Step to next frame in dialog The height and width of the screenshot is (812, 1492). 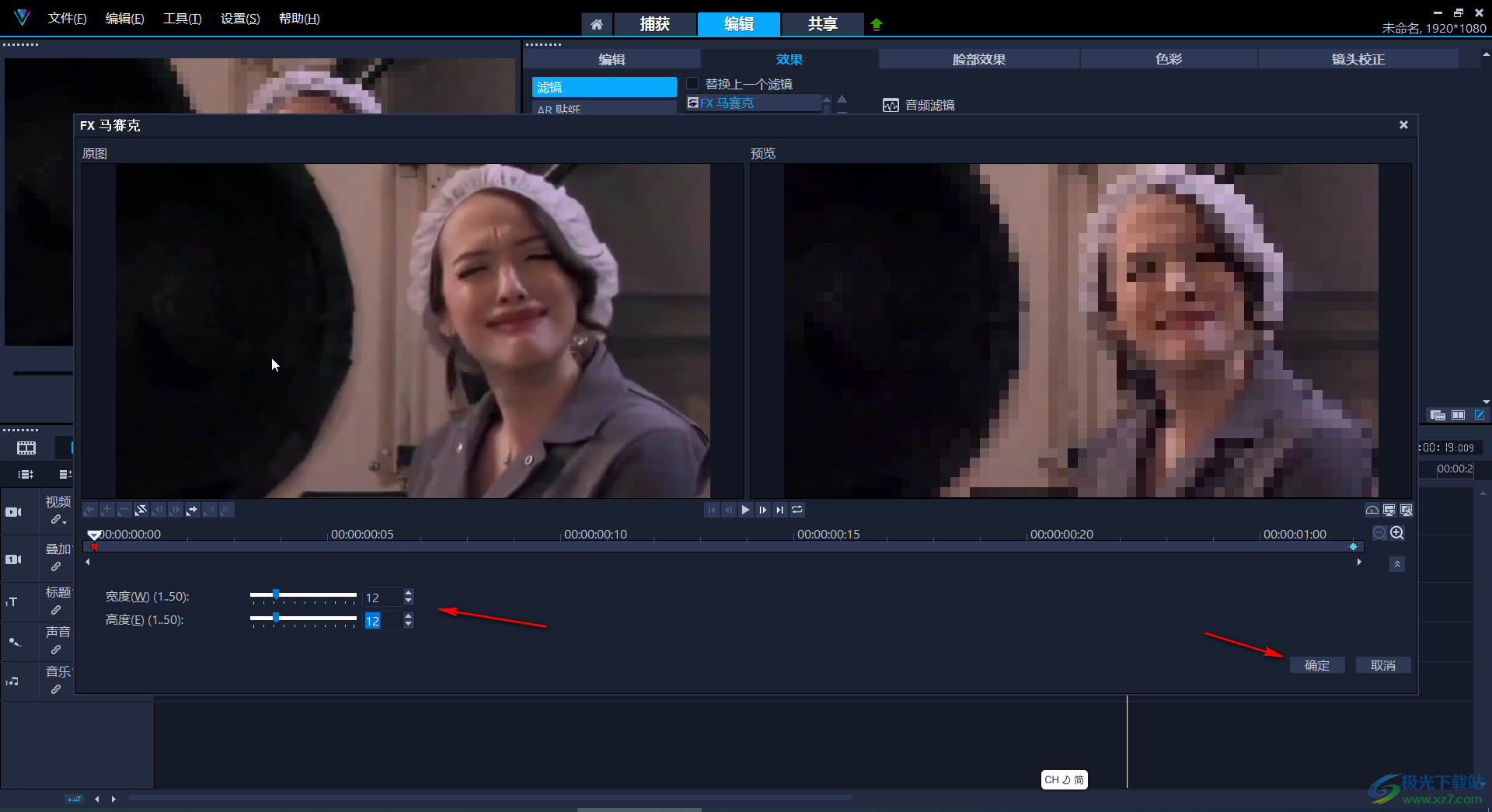pyautogui.click(x=762, y=510)
